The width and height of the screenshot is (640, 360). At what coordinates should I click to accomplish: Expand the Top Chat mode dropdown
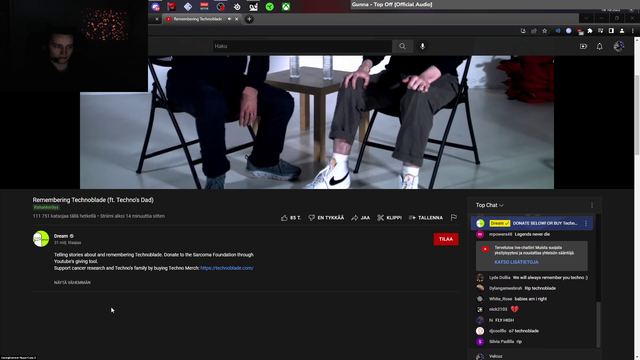(x=489, y=205)
